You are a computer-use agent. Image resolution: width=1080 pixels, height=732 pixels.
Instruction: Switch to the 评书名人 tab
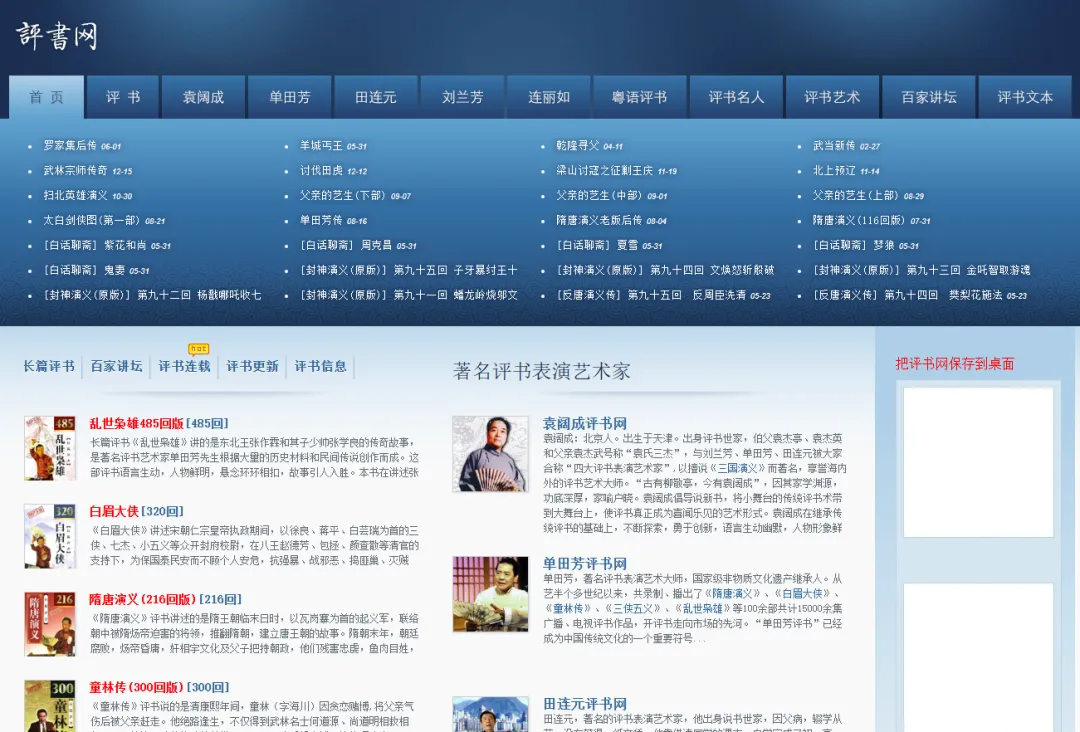736,97
